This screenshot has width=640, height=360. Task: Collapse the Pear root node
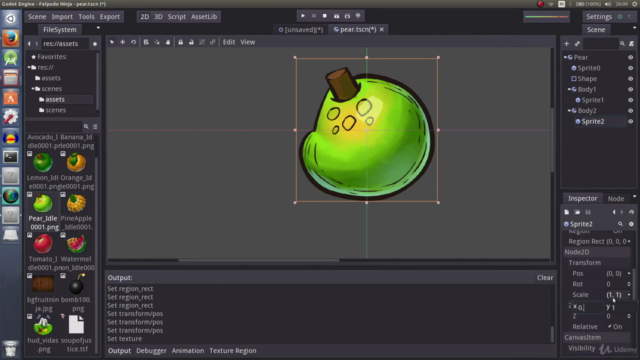[565, 58]
